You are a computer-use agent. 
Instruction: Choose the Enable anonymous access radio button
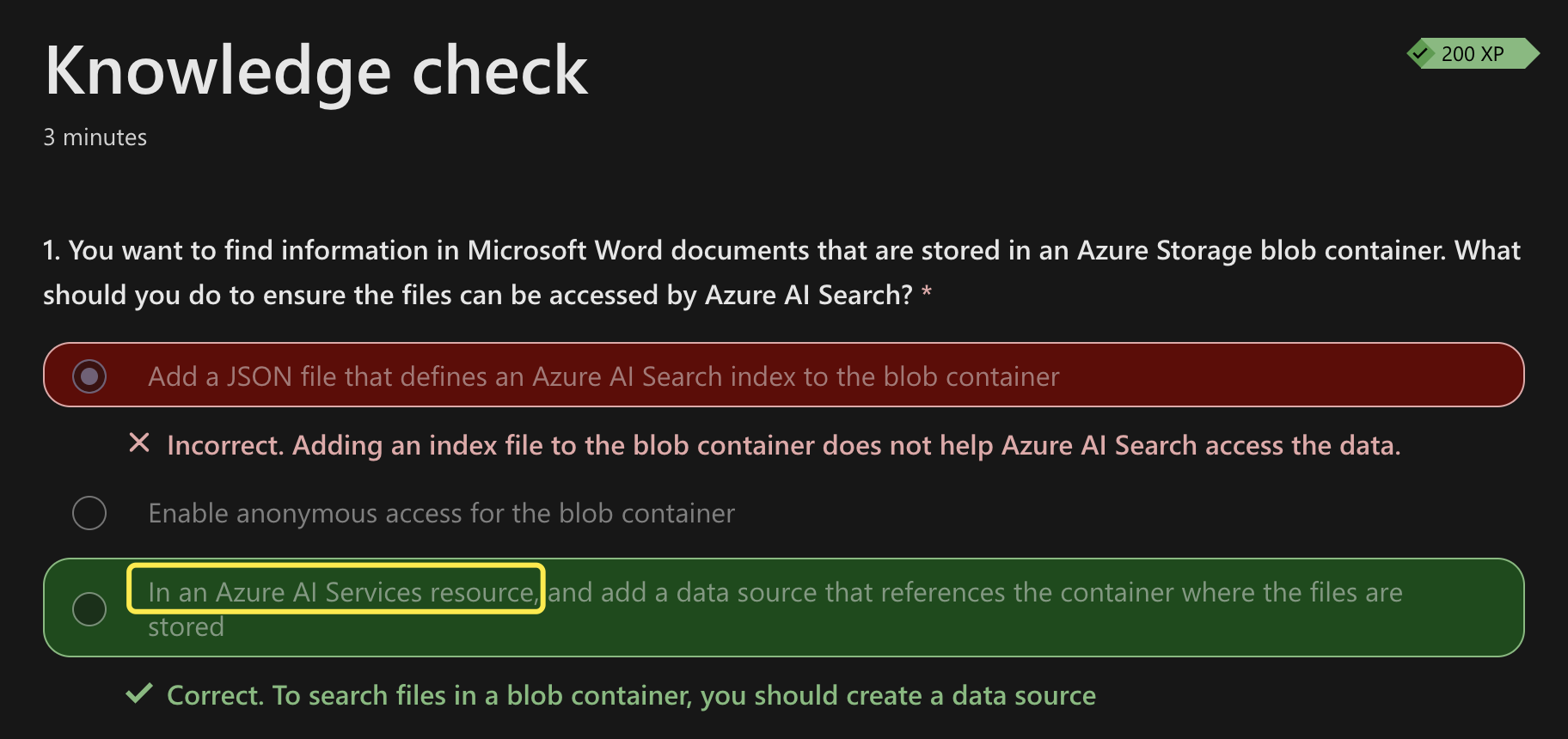point(89,513)
